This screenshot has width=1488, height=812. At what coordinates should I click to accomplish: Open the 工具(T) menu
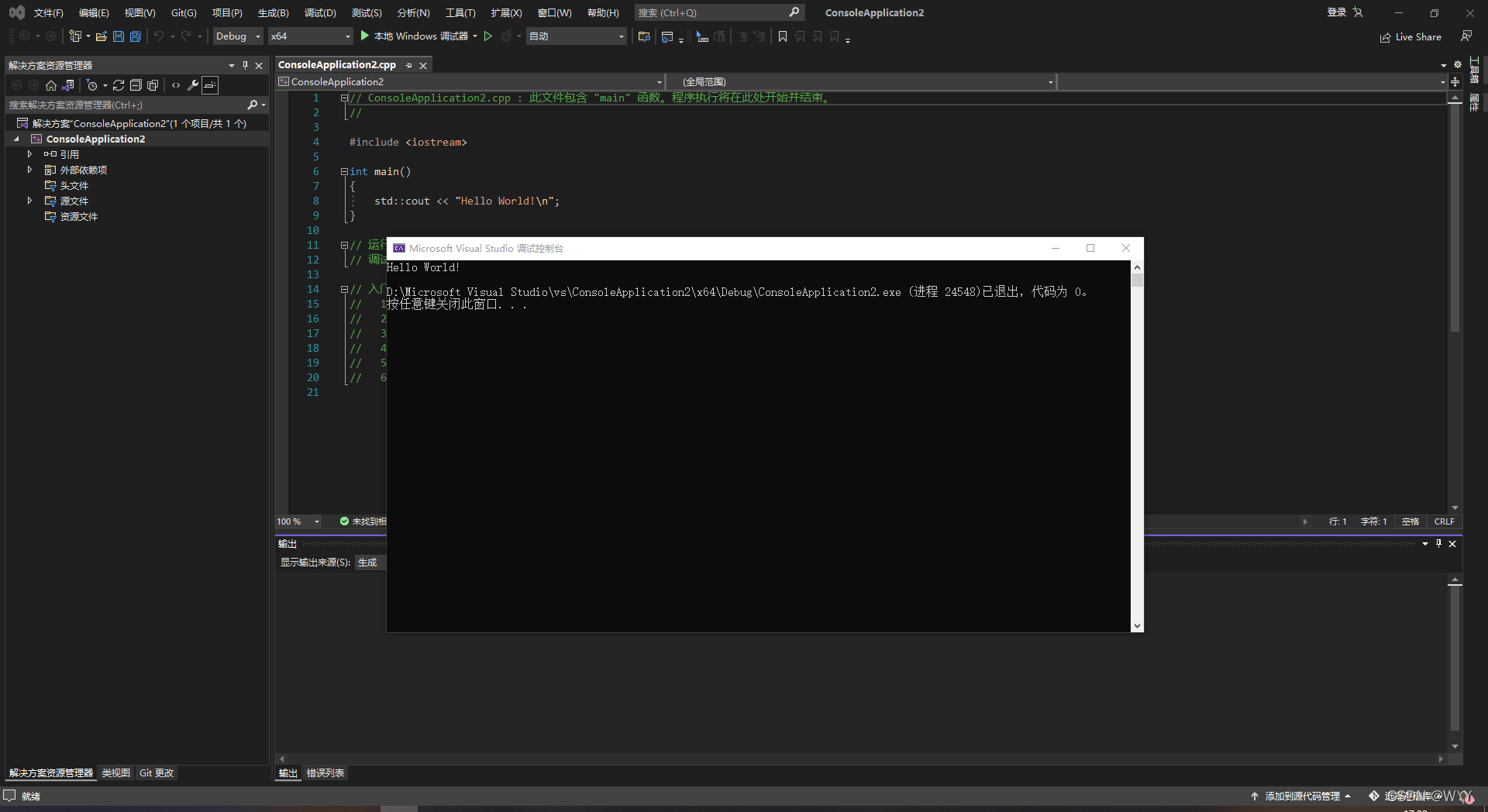tap(460, 12)
